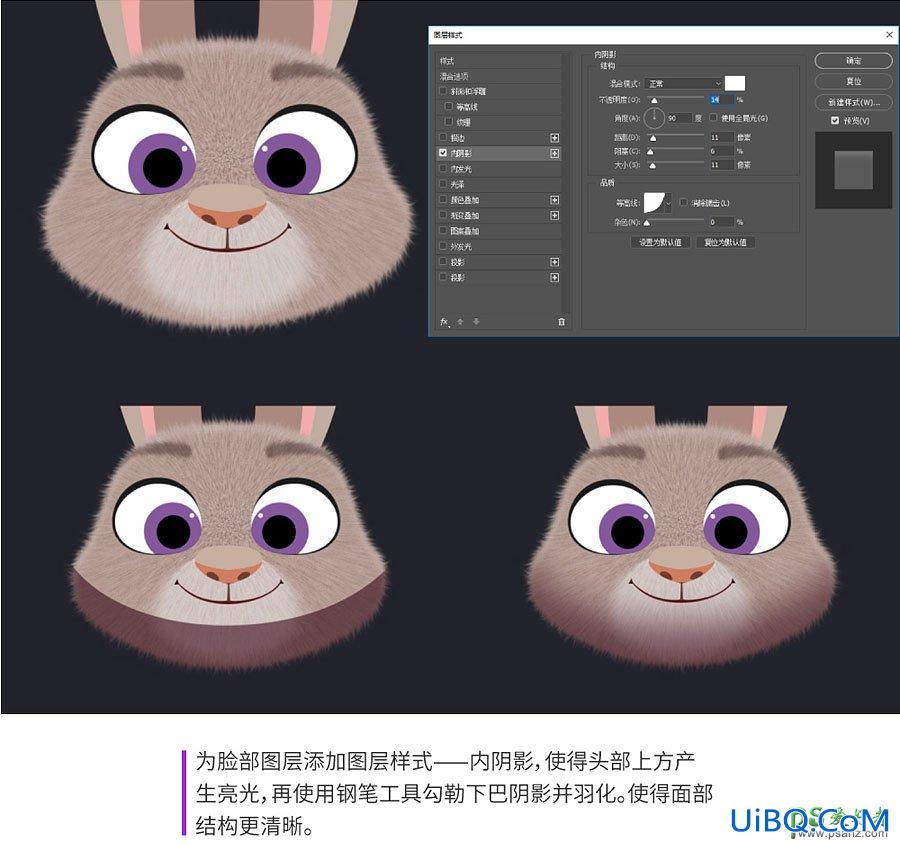Screen dimensions: 900x845
Task: Enable the 纹理 checkbox
Action: click(x=449, y=122)
